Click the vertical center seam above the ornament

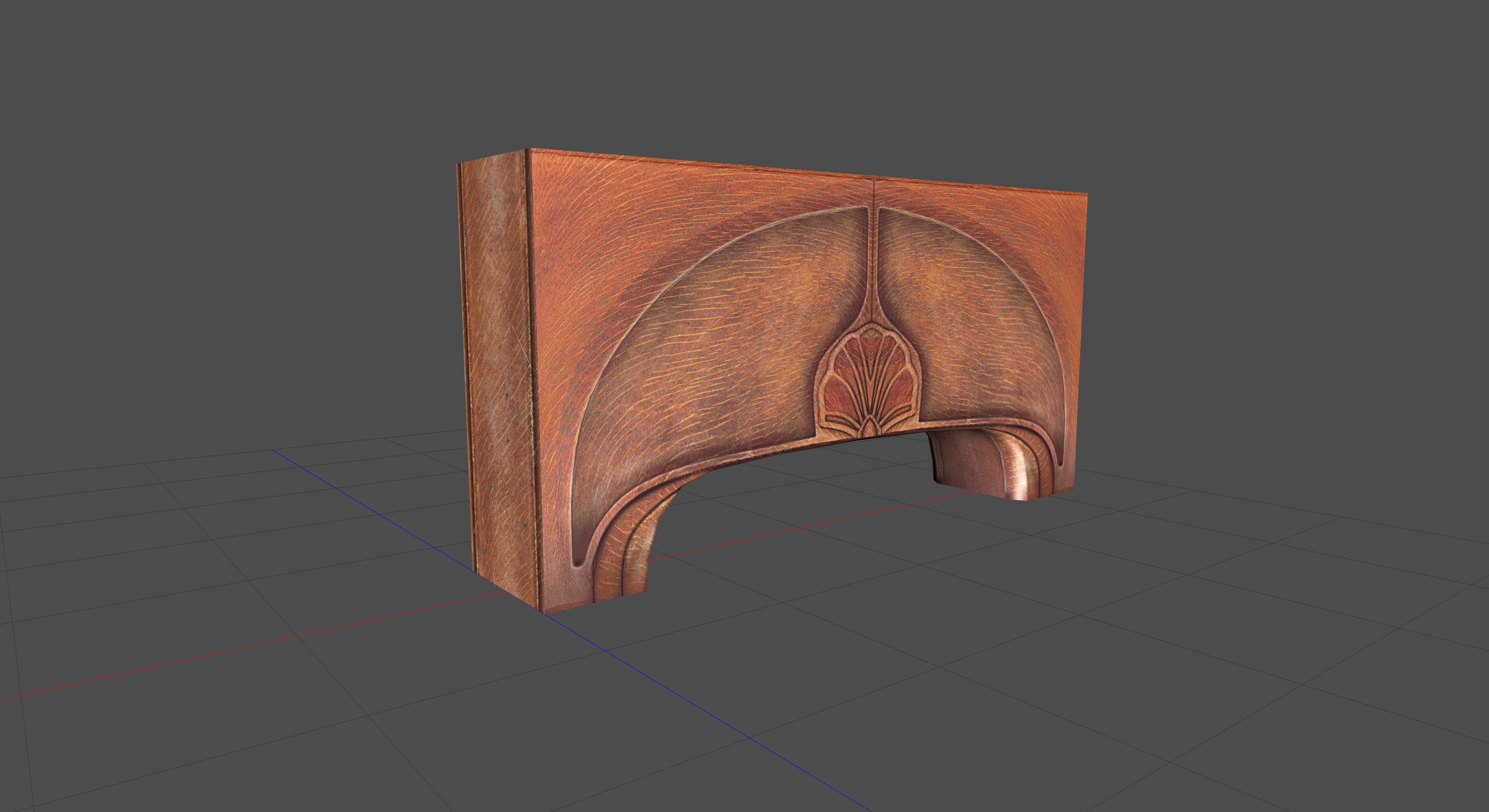[x=873, y=254]
